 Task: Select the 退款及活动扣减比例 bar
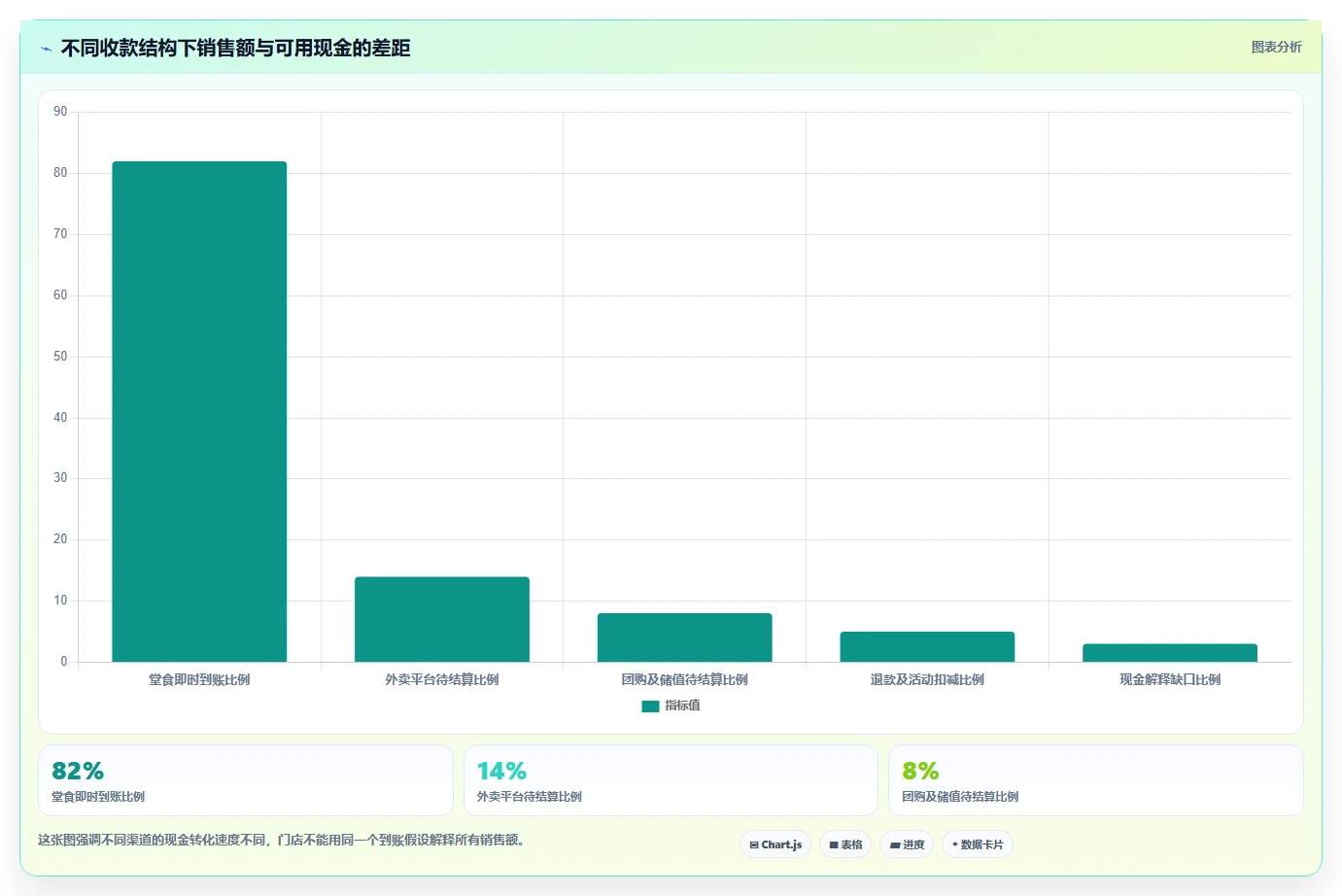(927, 647)
